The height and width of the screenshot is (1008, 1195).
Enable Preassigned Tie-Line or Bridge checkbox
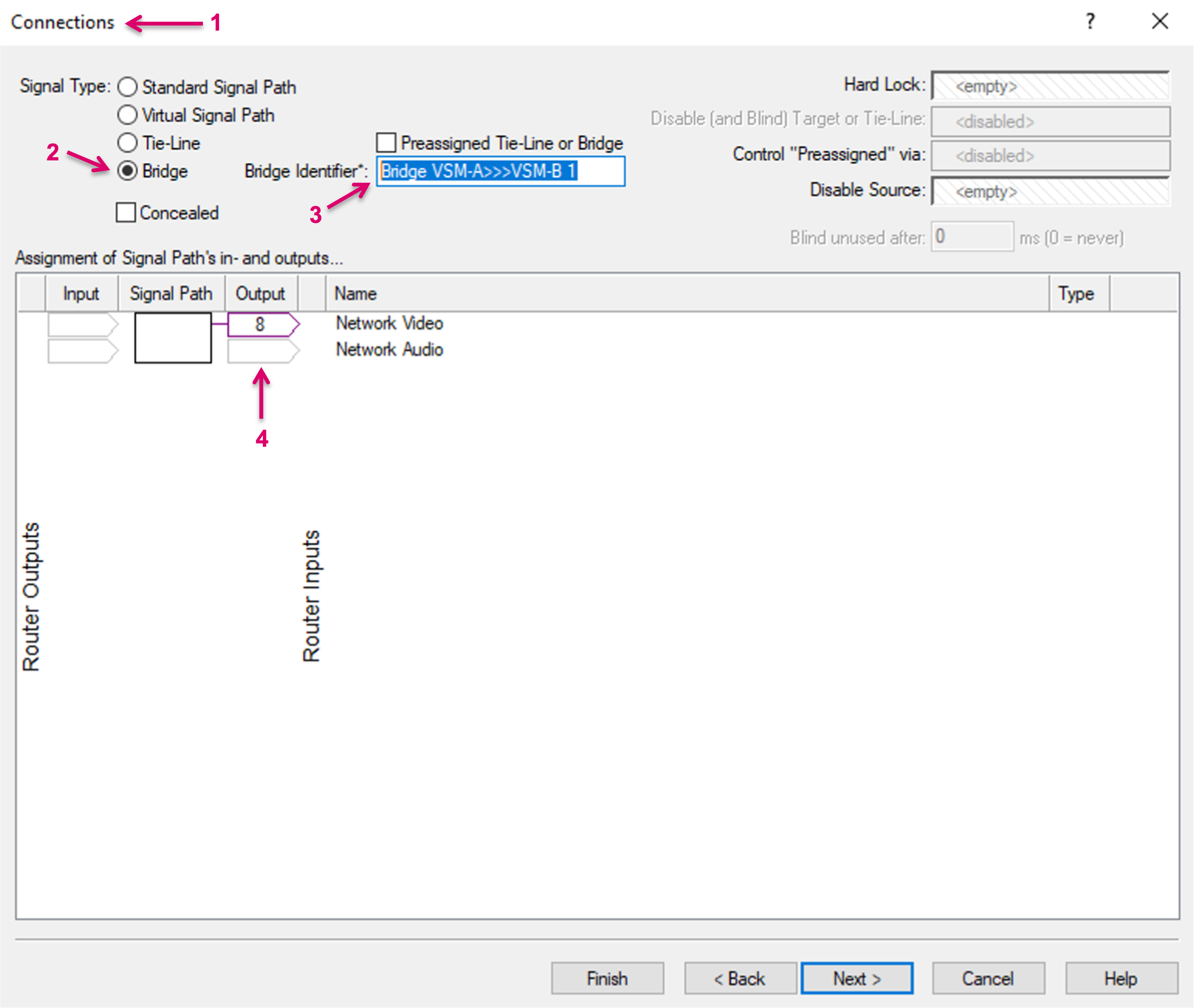(x=386, y=143)
